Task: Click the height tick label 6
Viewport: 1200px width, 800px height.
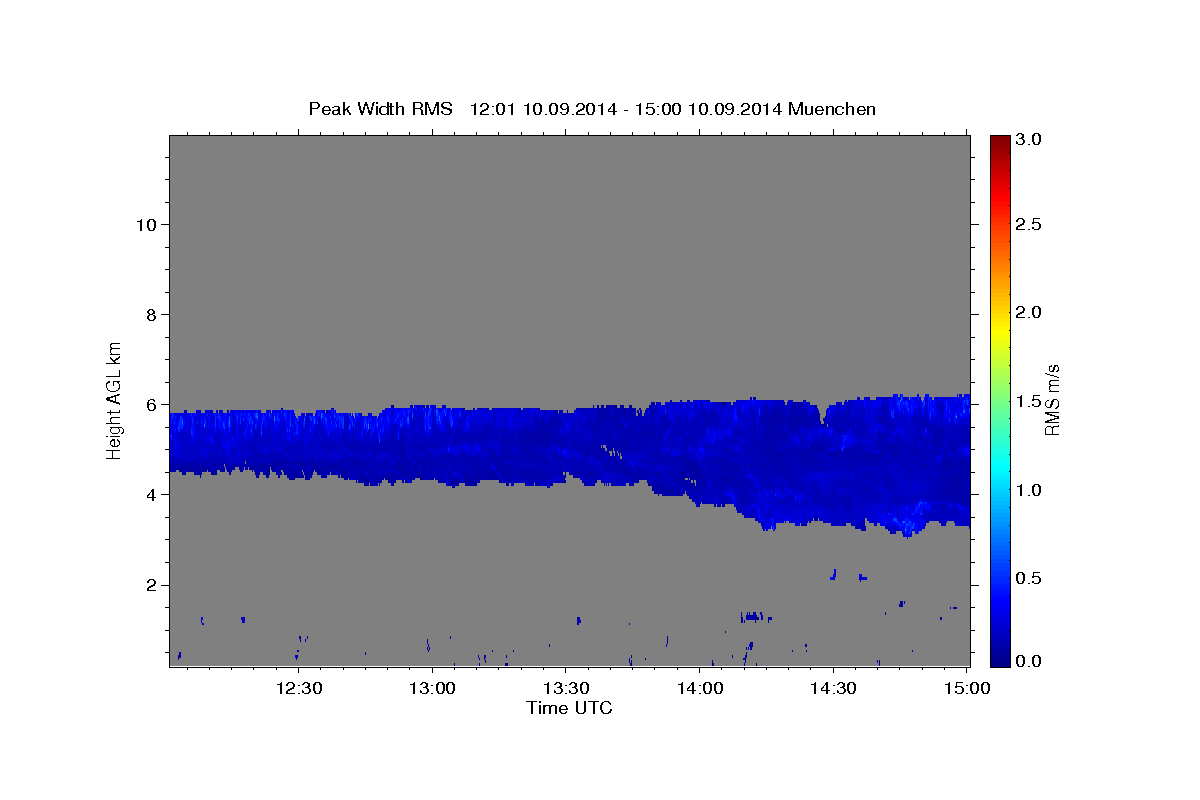Action: 149,404
